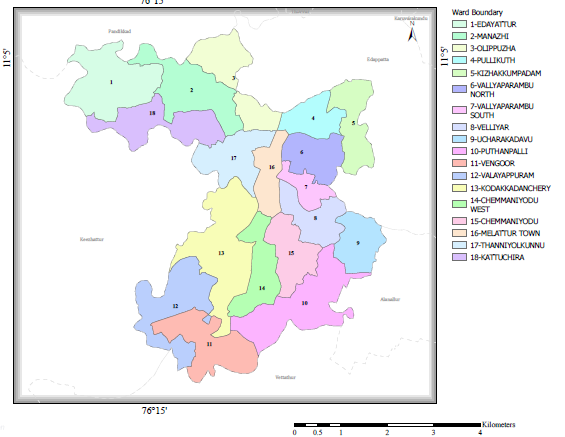Click the legend label '14-CHEMMANIYODU WEST'

[x=504, y=205]
